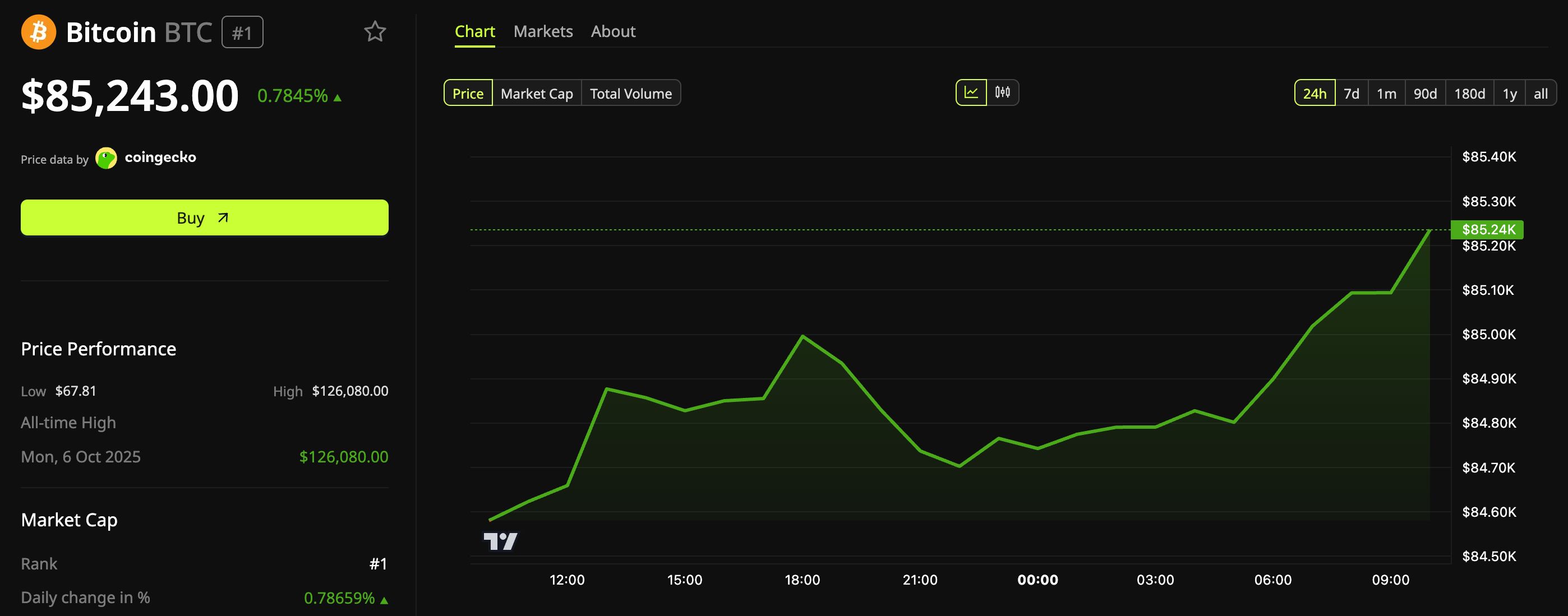Image resolution: width=1568 pixels, height=616 pixels.
Task: Set chart range to 1m
Action: point(1387,93)
